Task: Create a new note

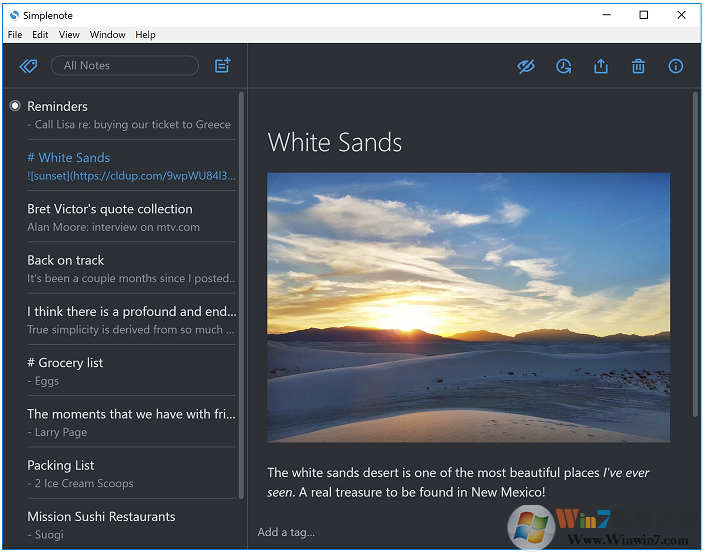Action: pos(222,66)
